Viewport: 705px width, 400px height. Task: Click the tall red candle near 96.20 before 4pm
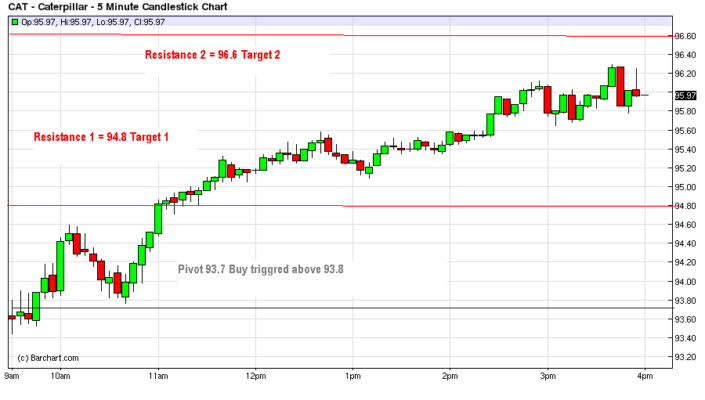pyautogui.click(x=620, y=86)
